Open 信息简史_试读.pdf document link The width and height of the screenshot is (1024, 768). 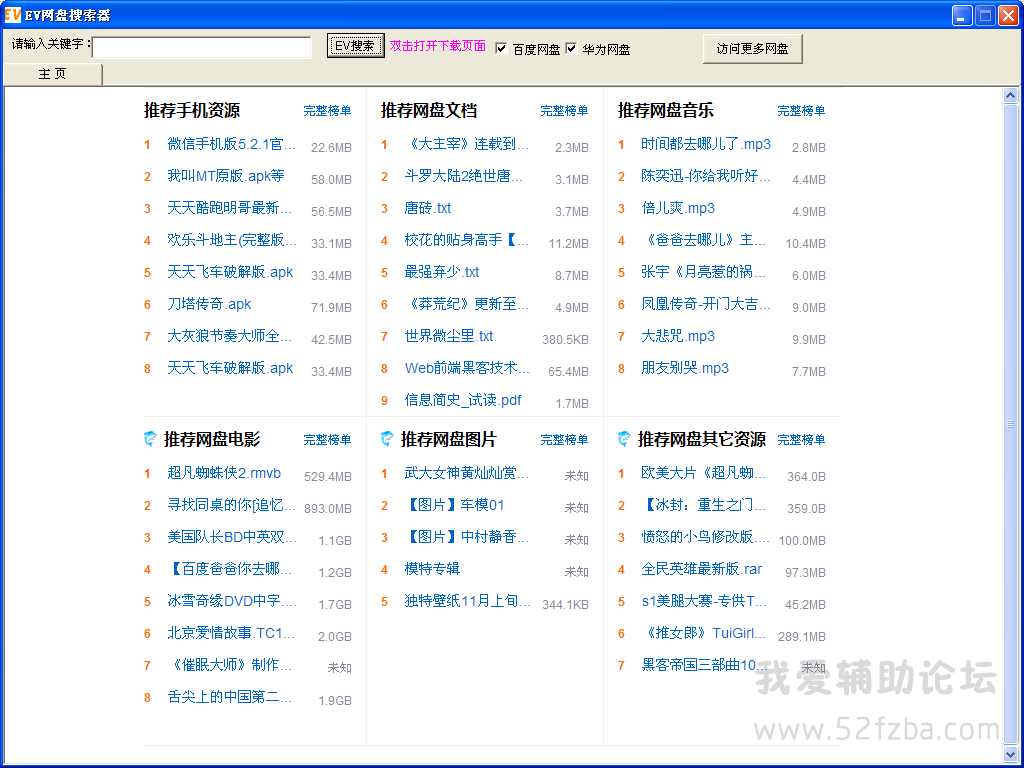click(463, 400)
